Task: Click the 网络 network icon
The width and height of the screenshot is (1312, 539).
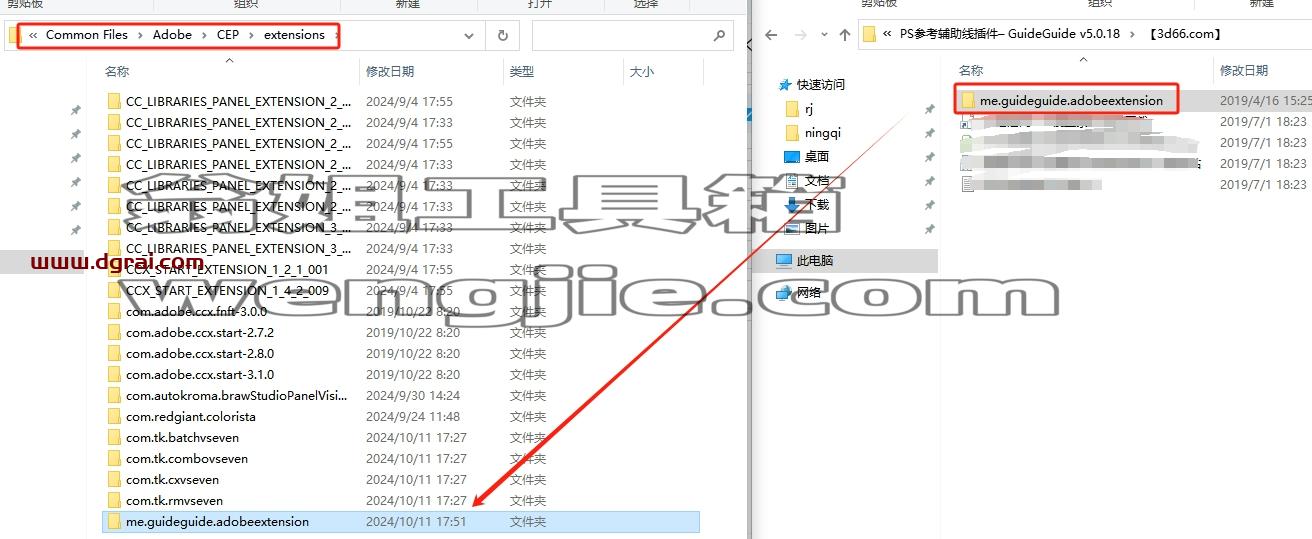Action: (786, 292)
